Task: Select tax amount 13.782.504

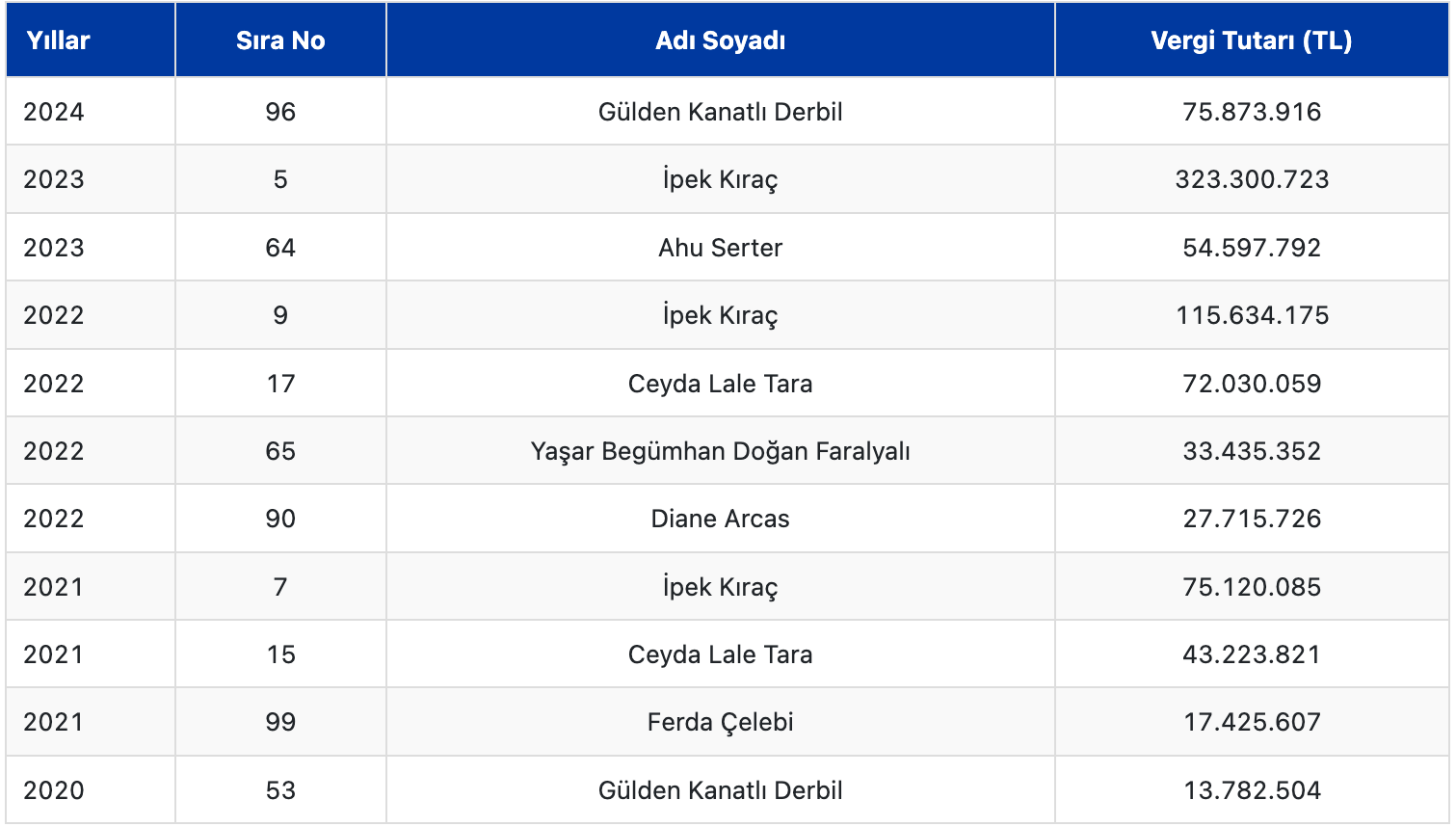Action: (x=1251, y=790)
